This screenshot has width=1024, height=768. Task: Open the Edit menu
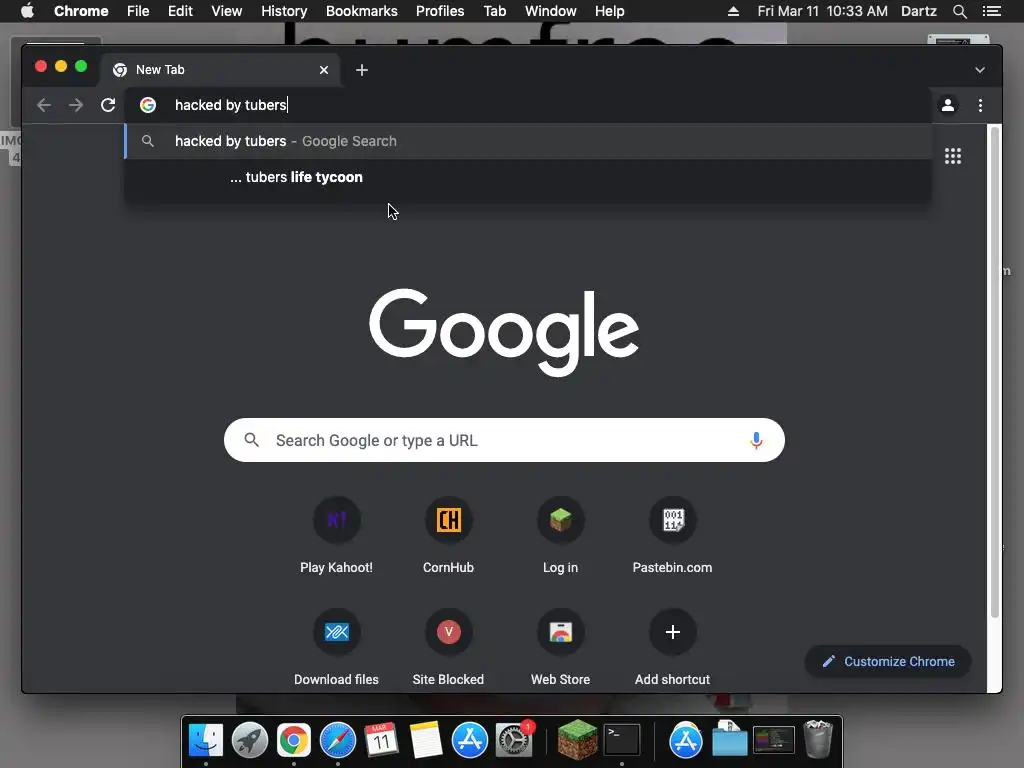pos(180,11)
